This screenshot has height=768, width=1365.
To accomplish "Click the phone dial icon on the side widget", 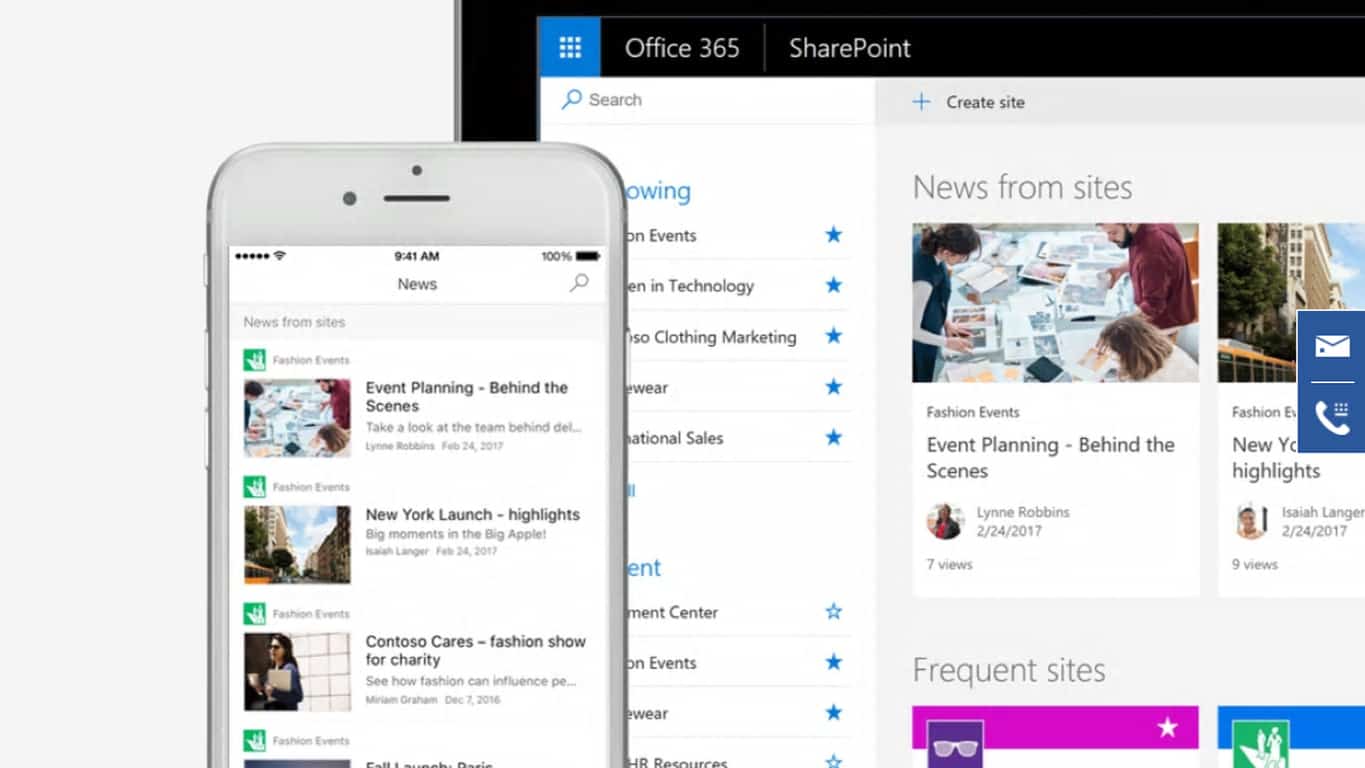I will pyautogui.click(x=1332, y=417).
